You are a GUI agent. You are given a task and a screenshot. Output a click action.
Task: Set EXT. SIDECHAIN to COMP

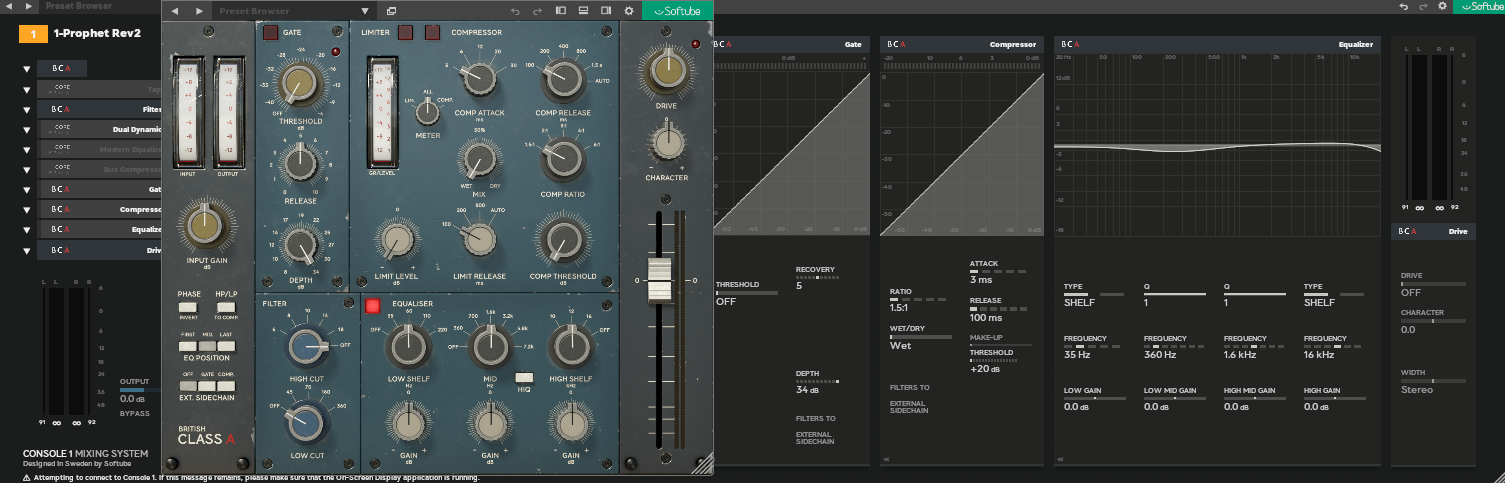click(x=226, y=384)
